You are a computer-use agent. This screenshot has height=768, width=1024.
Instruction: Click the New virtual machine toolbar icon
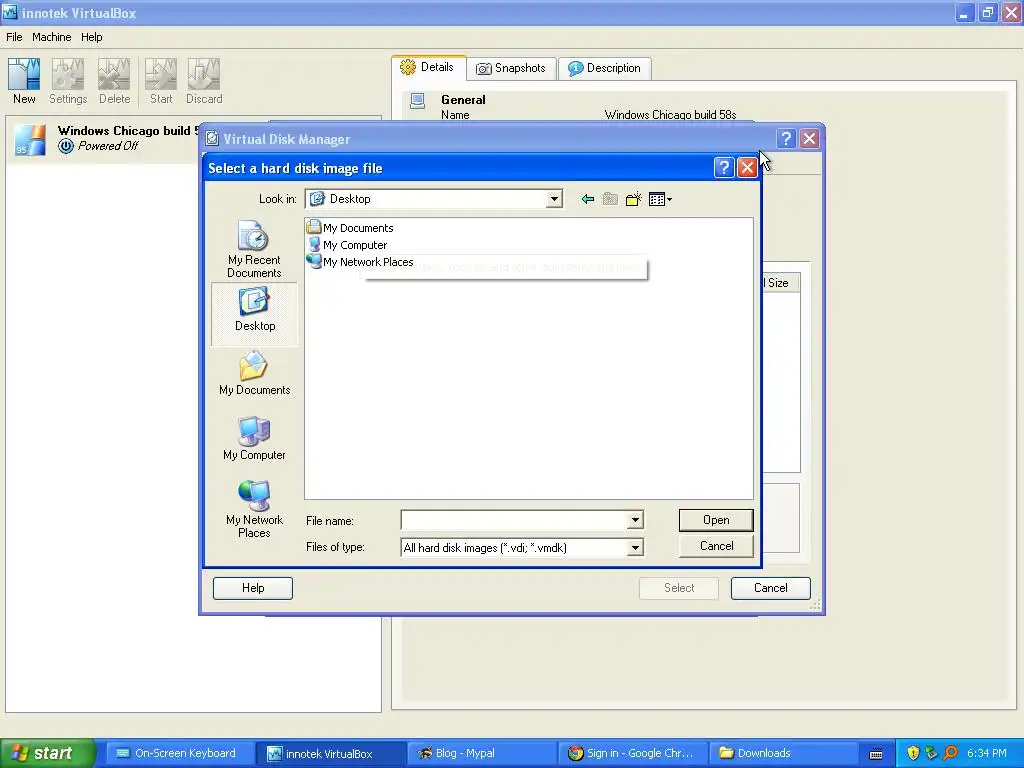24,81
